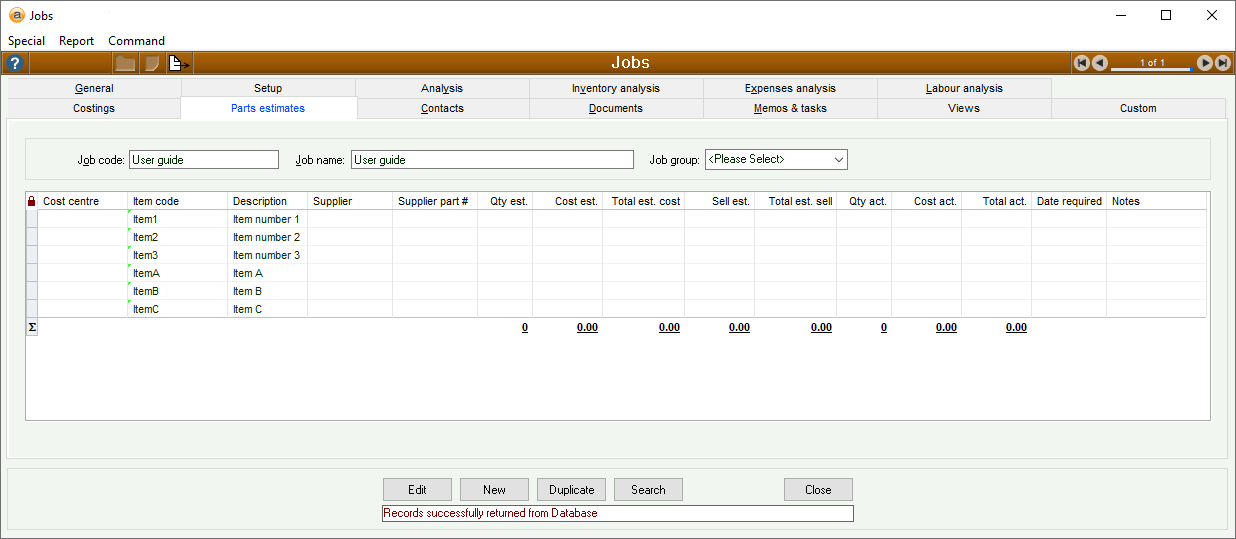Click the red lock icon in grid header
This screenshot has width=1236, height=539.
click(31, 201)
